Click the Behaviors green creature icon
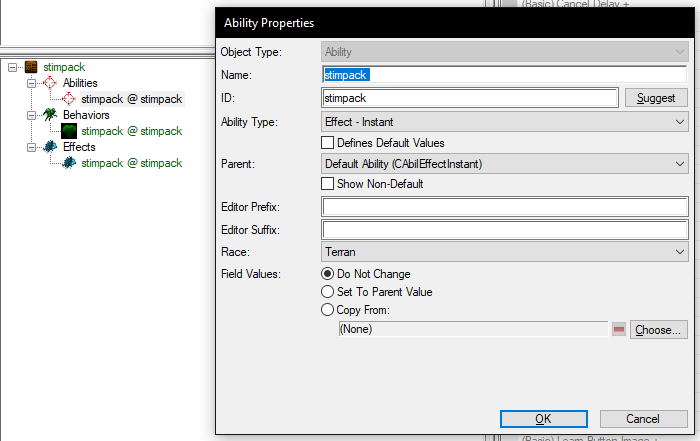The image size is (700, 441). click(x=50, y=115)
